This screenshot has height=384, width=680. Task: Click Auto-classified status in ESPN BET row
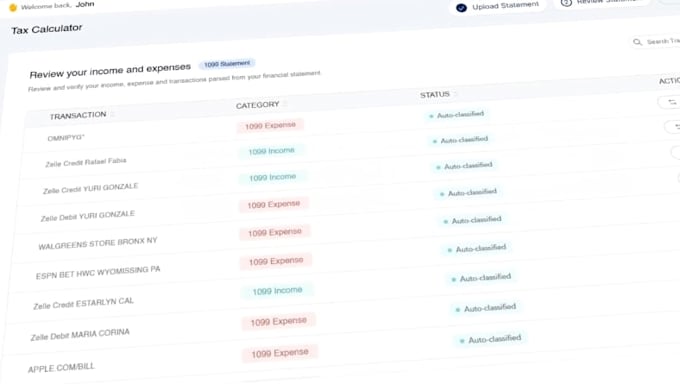click(477, 249)
